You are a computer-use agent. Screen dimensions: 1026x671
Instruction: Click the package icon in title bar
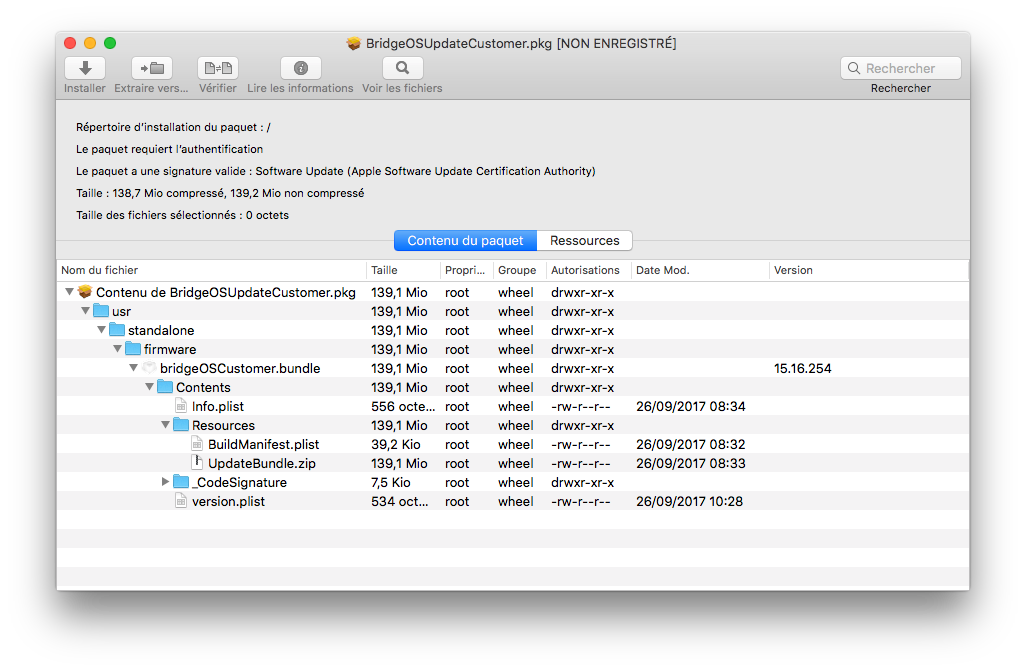tap(354, 43)
